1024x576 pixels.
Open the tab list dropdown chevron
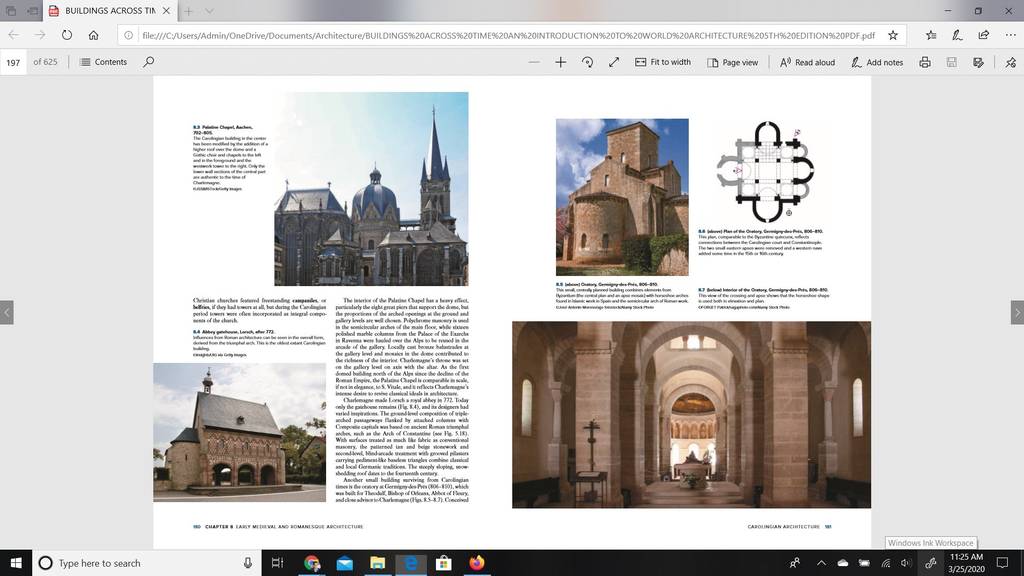(x=209, y=11)
